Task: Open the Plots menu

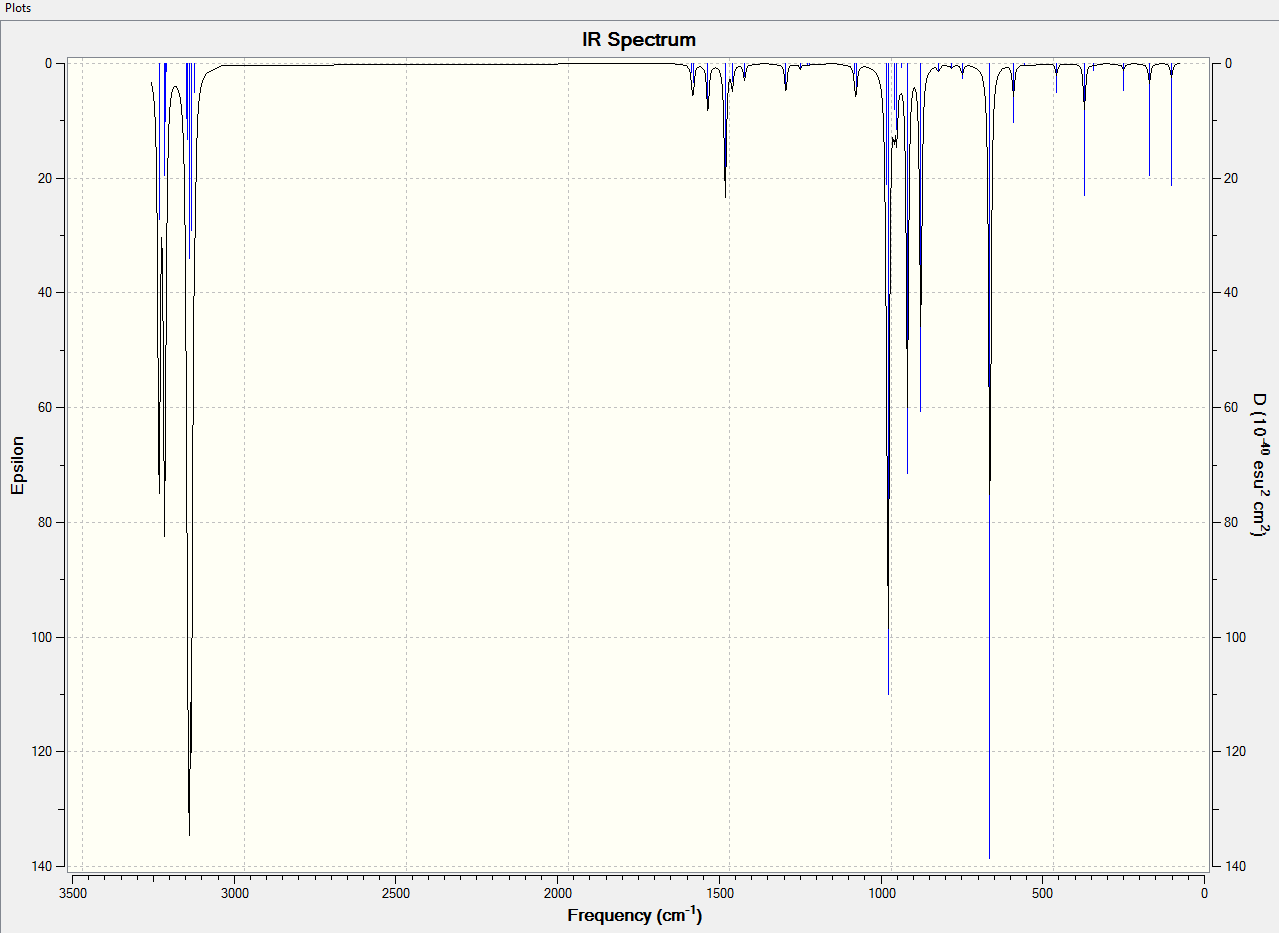Action: click(x=18, y=7)
